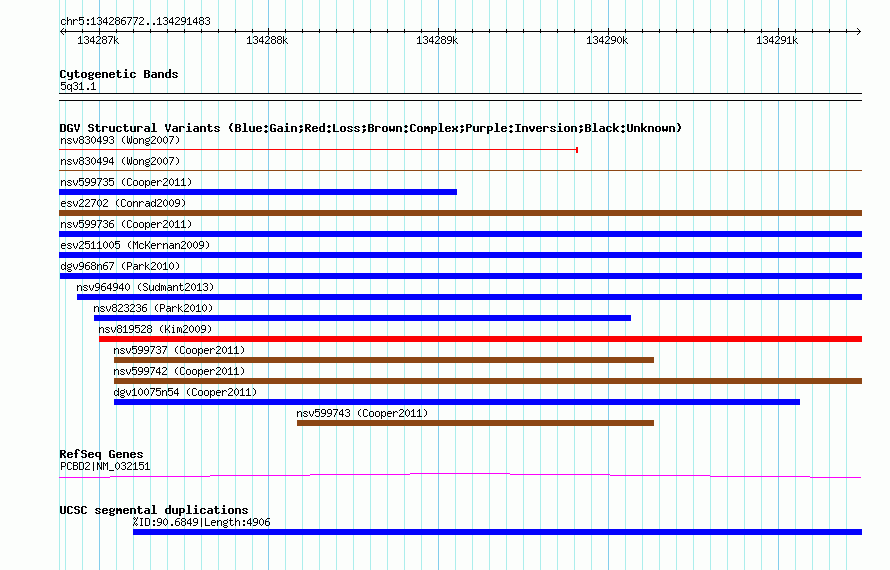Click the nsv599743 (Cooper2011) label
Viewport: 890px width, 570px height.
coord(362,413)
